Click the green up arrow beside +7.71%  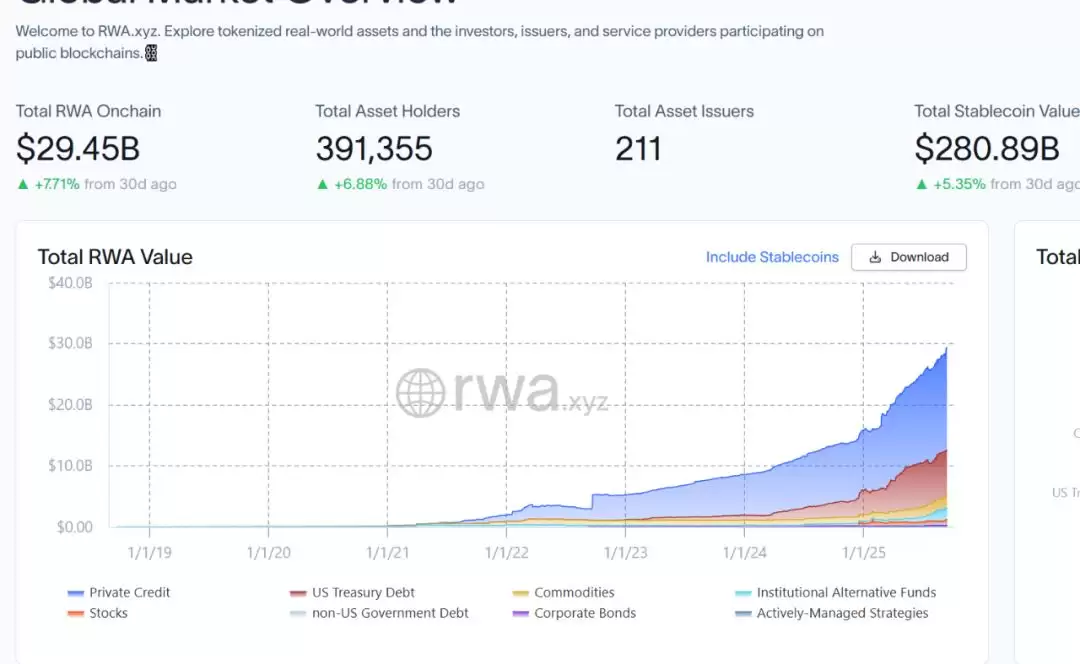(20, 184)
